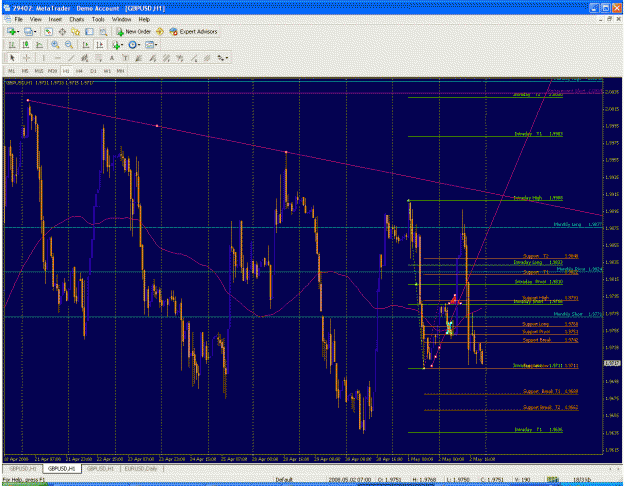Switch timeframe to M1
The height and width of the screenshot is (486, 625).
point(12,71)
